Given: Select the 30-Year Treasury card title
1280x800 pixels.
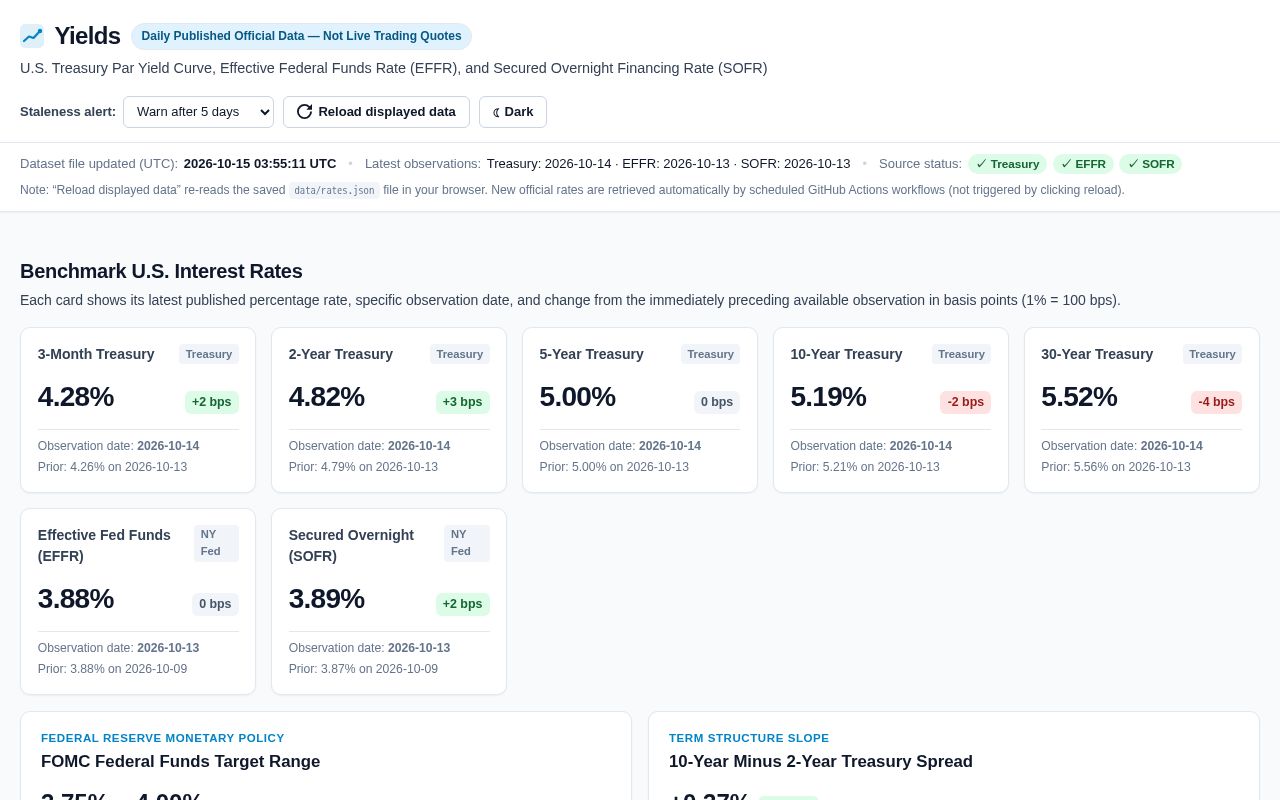Looking at the screenshot, I should click(1097, 354).
